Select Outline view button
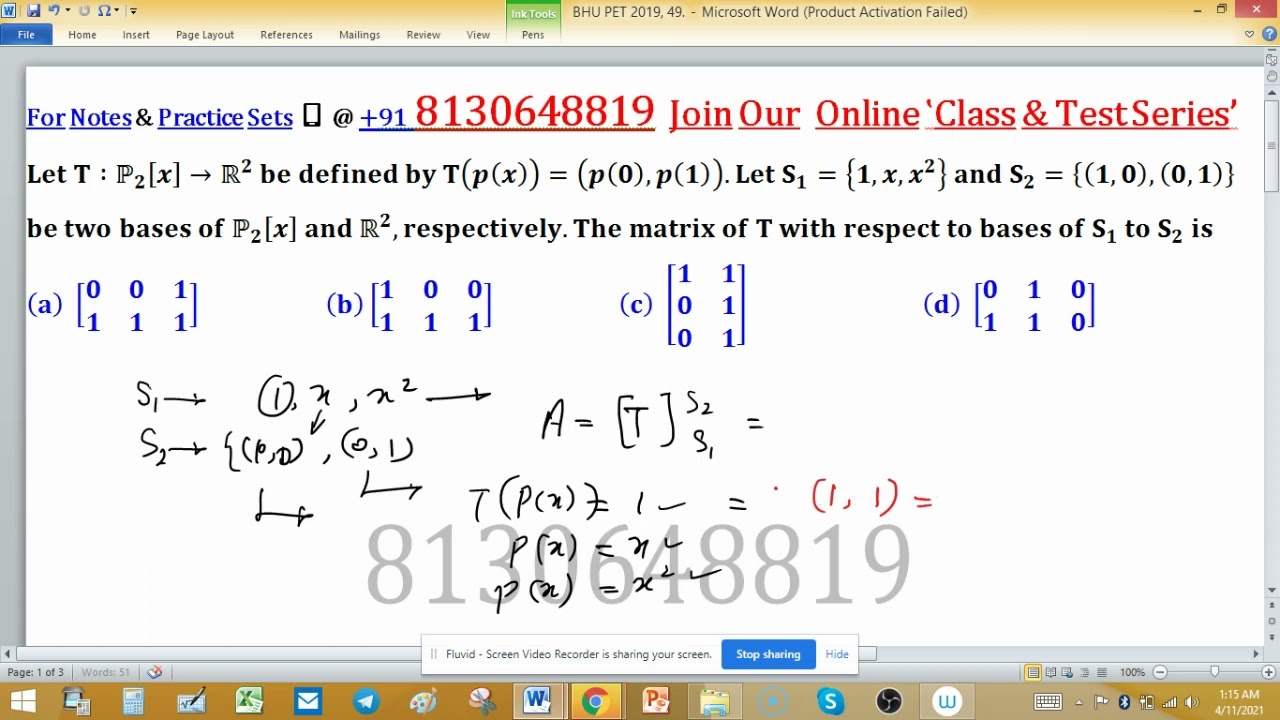The height and width of the screenshot is (720, 1280). [x=1085, y=672]
